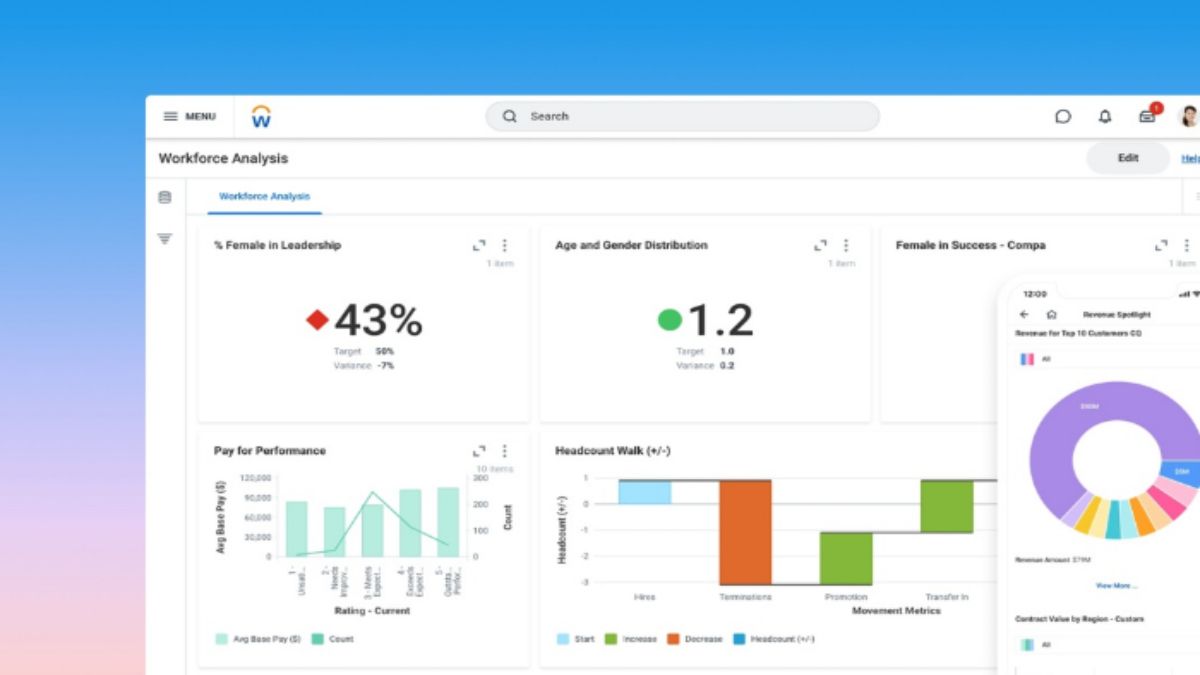Open the Help link
The width and height of the screenshot is (1200, 675).
click(1190, 158)
